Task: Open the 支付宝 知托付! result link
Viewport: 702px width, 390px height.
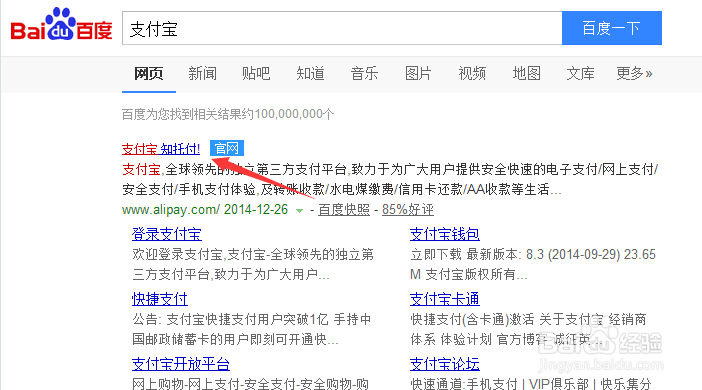Action: pyautogui.click(x=161, y=149)
